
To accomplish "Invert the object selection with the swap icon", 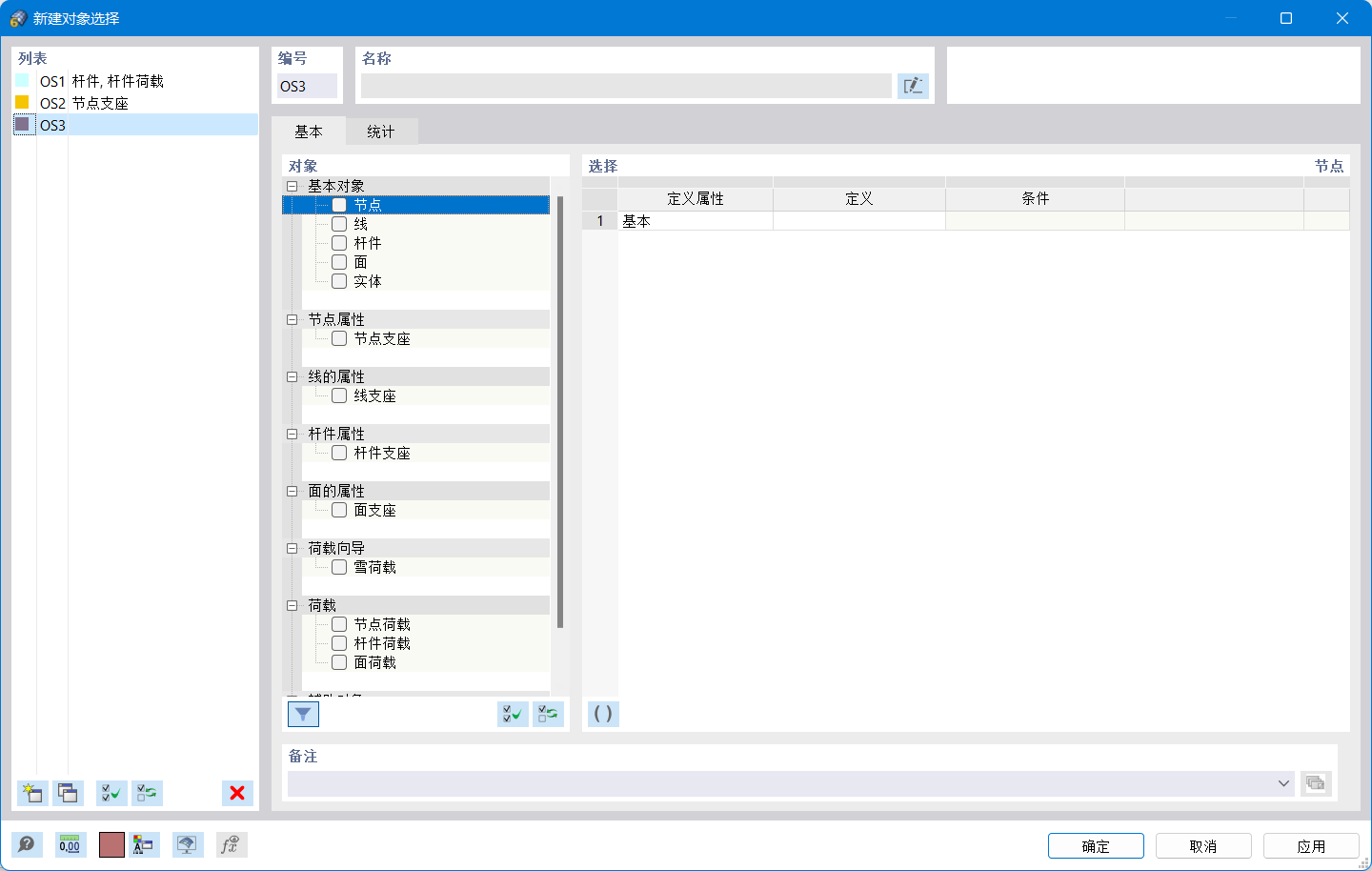I will click(548, 714).
